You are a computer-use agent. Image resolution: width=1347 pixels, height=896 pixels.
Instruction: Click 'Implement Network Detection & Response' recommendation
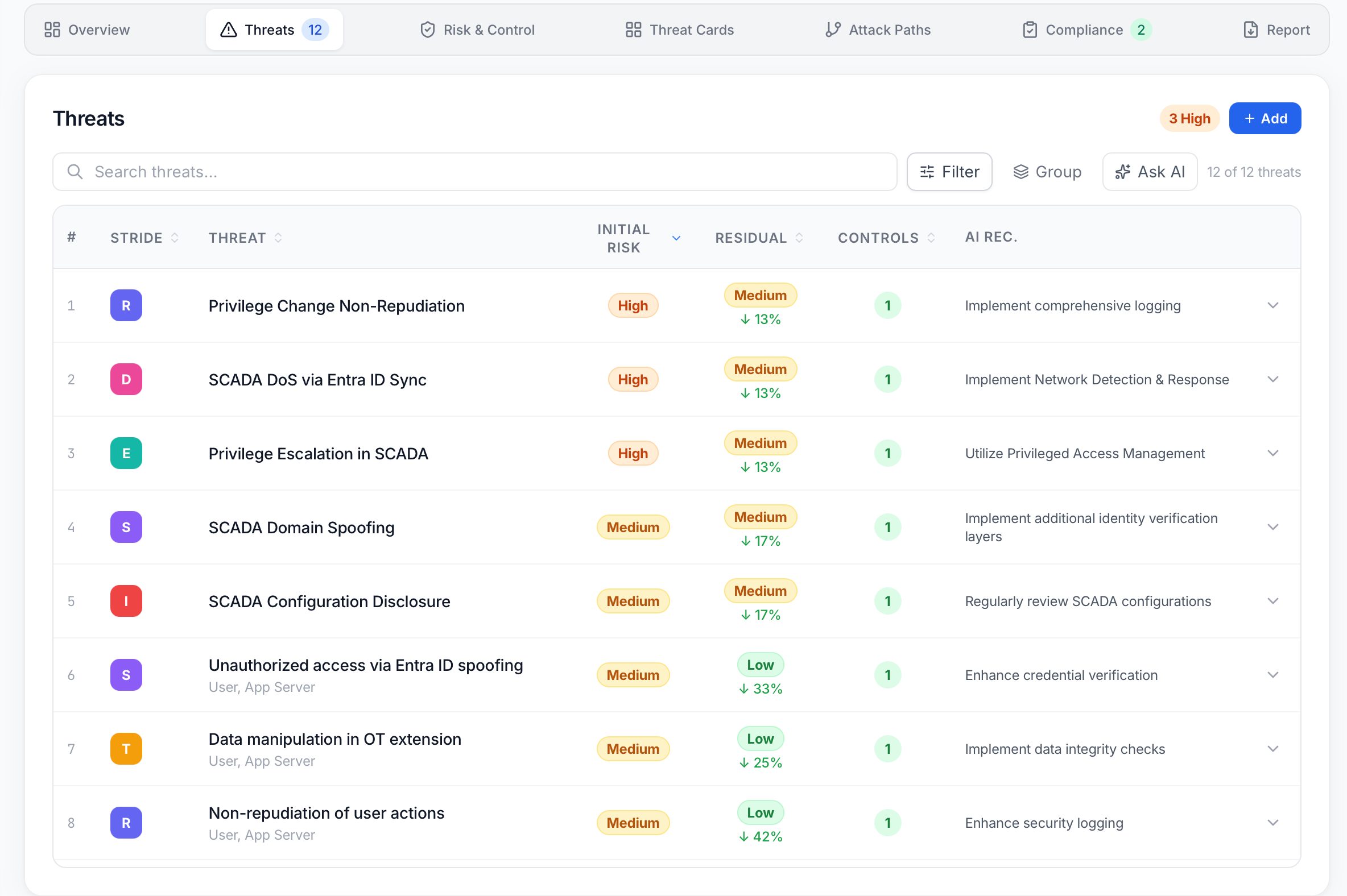click(1097, 379)
